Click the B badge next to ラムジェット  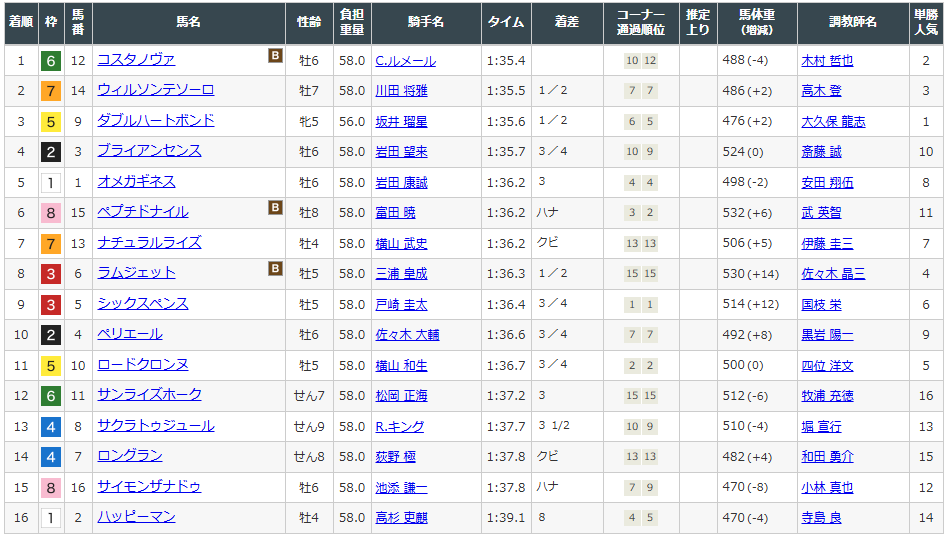(275, 269)
